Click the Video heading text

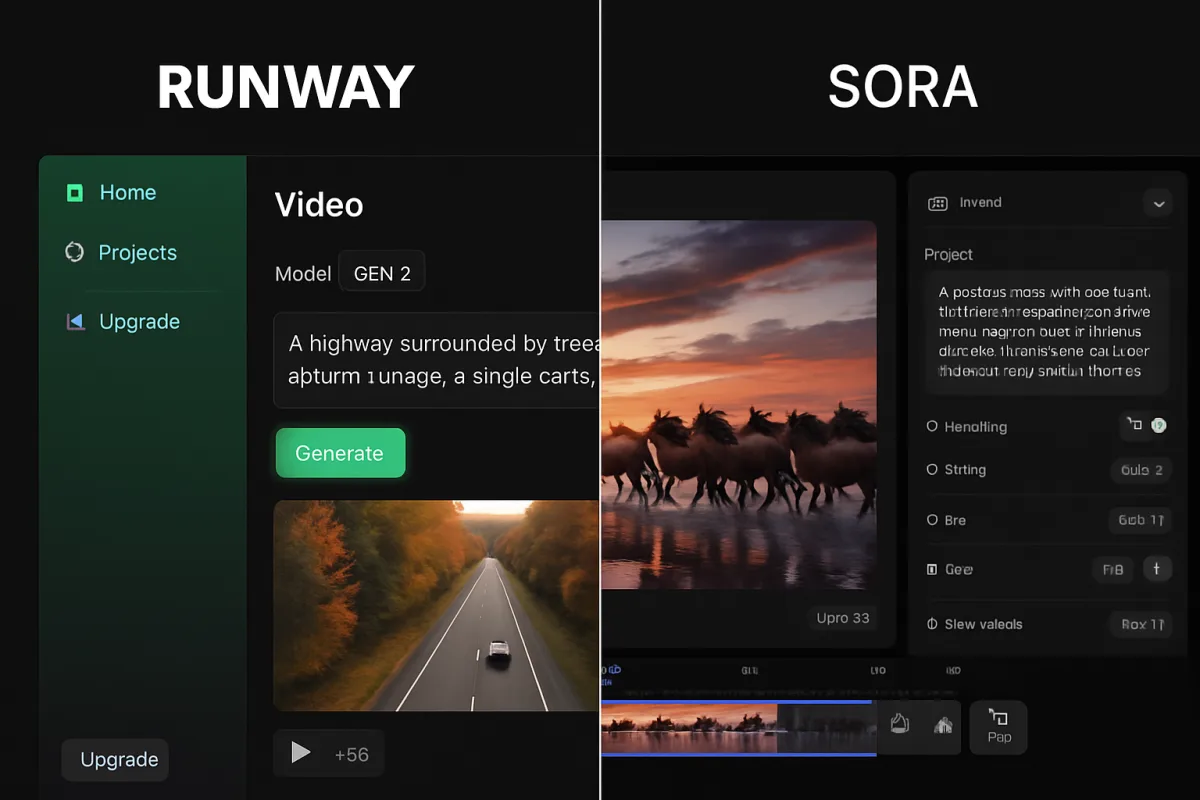[x=319, y=205]
